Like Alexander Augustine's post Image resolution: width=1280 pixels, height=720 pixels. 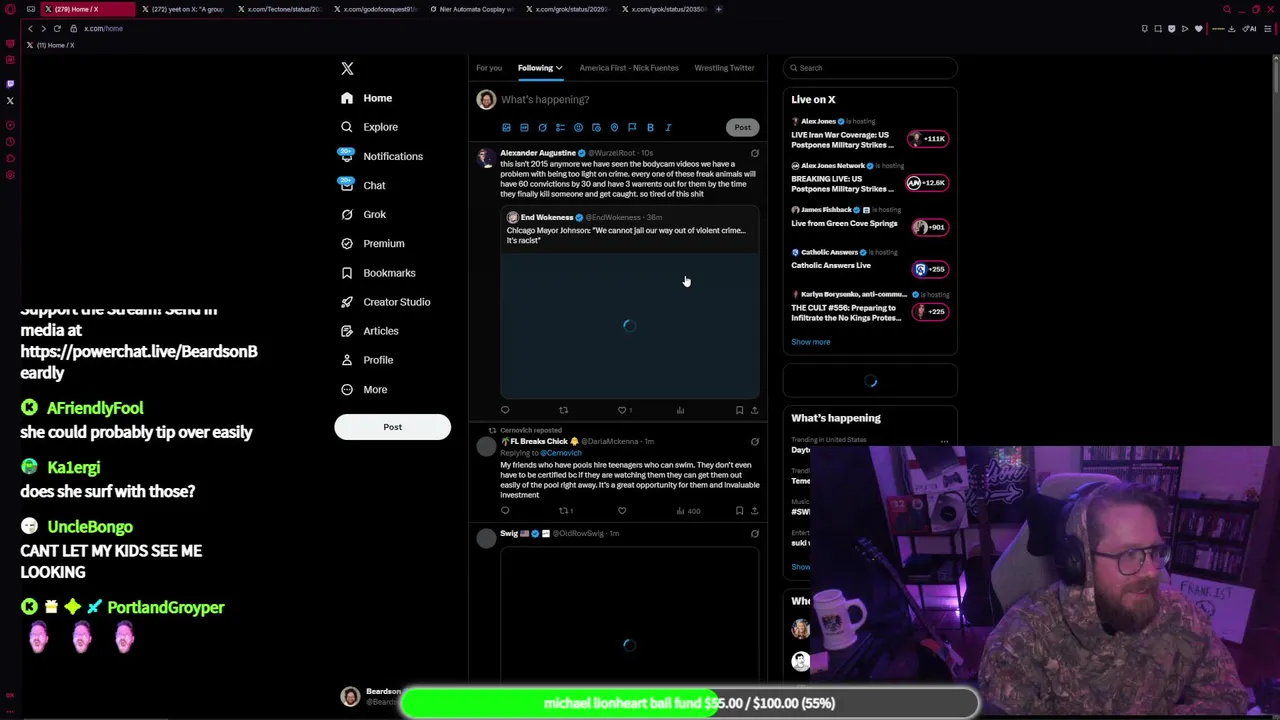[x=622, y=410]
